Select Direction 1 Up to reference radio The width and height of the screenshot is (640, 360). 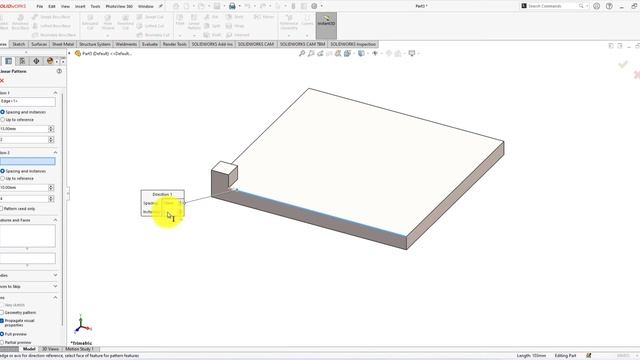2,120
